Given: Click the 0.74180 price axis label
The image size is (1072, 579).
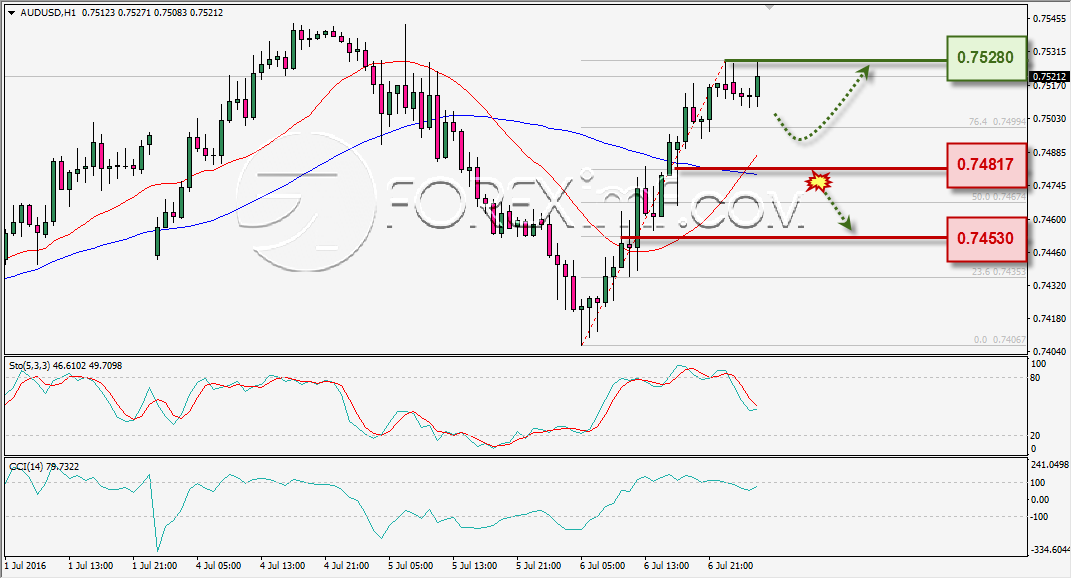Looking at the screenshot, I should pyautogui.click(x=1049, y=319).
